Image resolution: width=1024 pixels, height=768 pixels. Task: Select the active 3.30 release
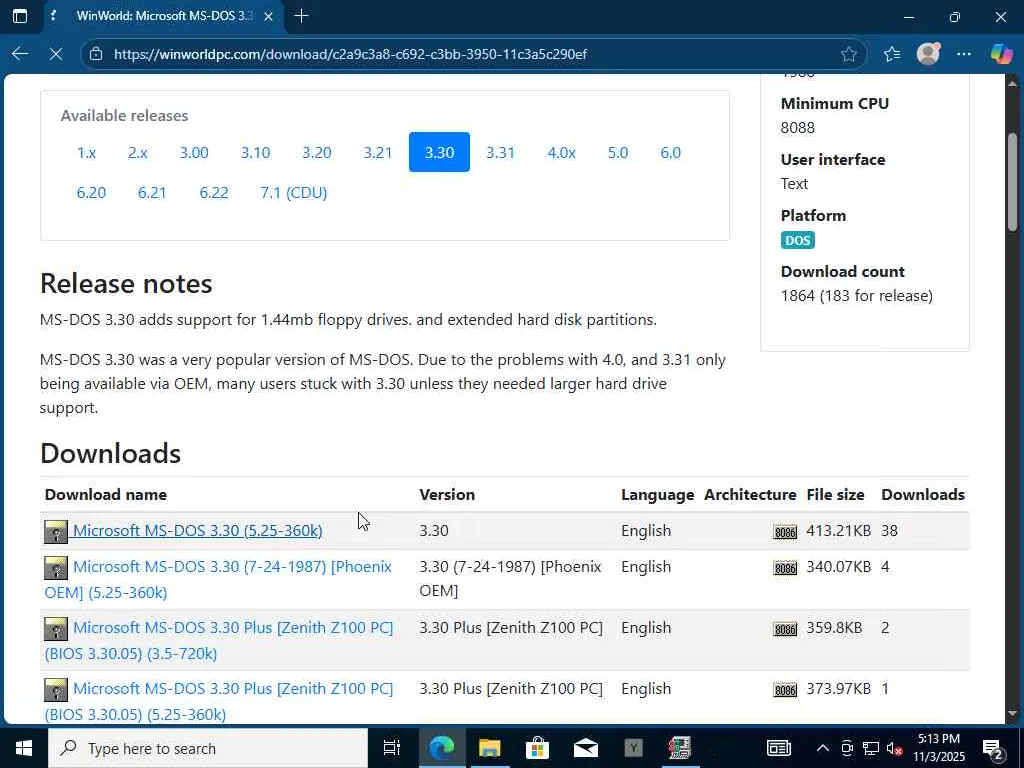(439, 152)
